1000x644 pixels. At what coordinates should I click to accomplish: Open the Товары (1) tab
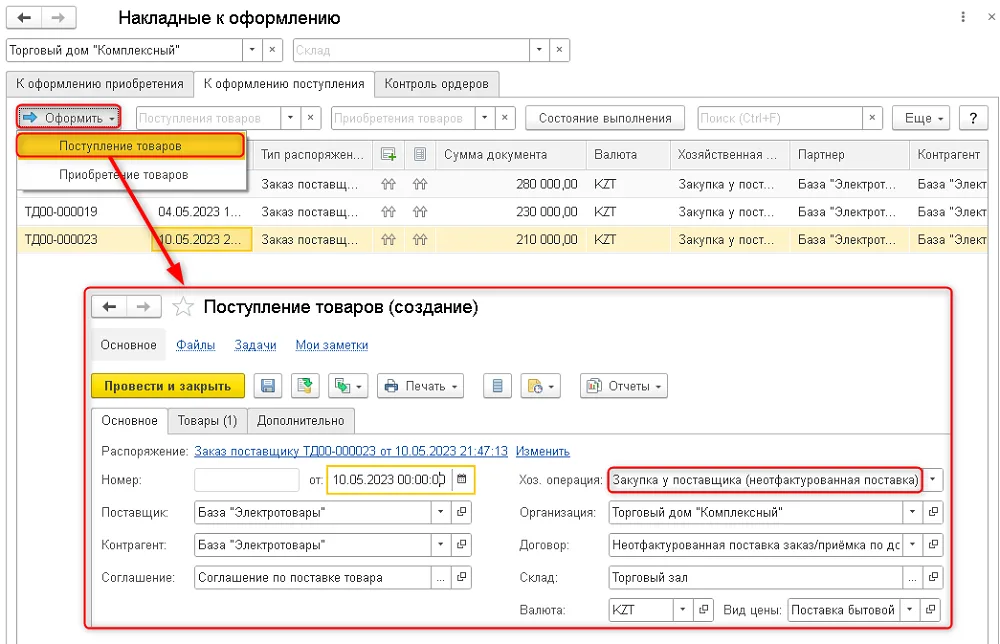(207, 420)
